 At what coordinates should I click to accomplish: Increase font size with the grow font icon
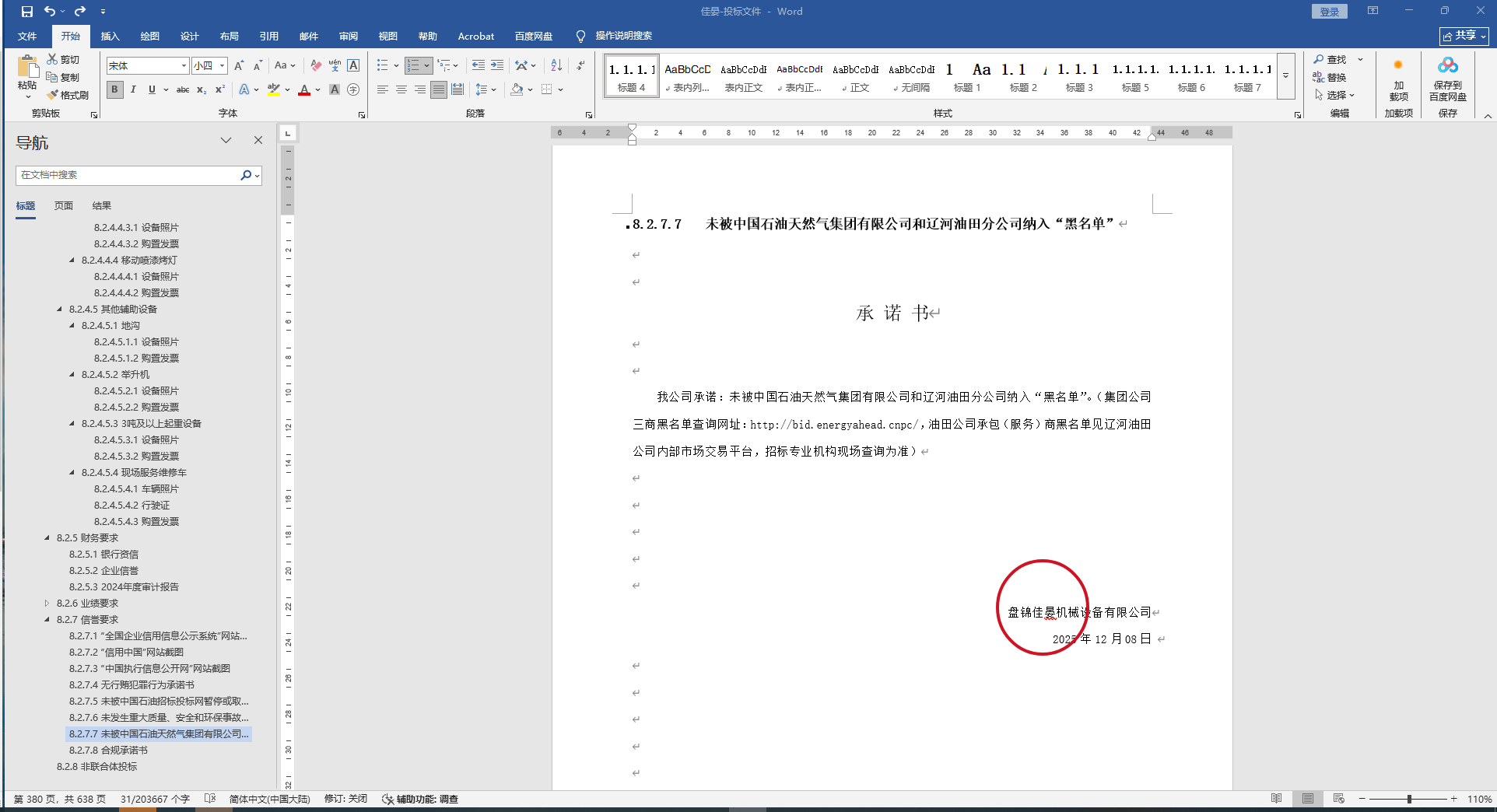coord(239,66)
